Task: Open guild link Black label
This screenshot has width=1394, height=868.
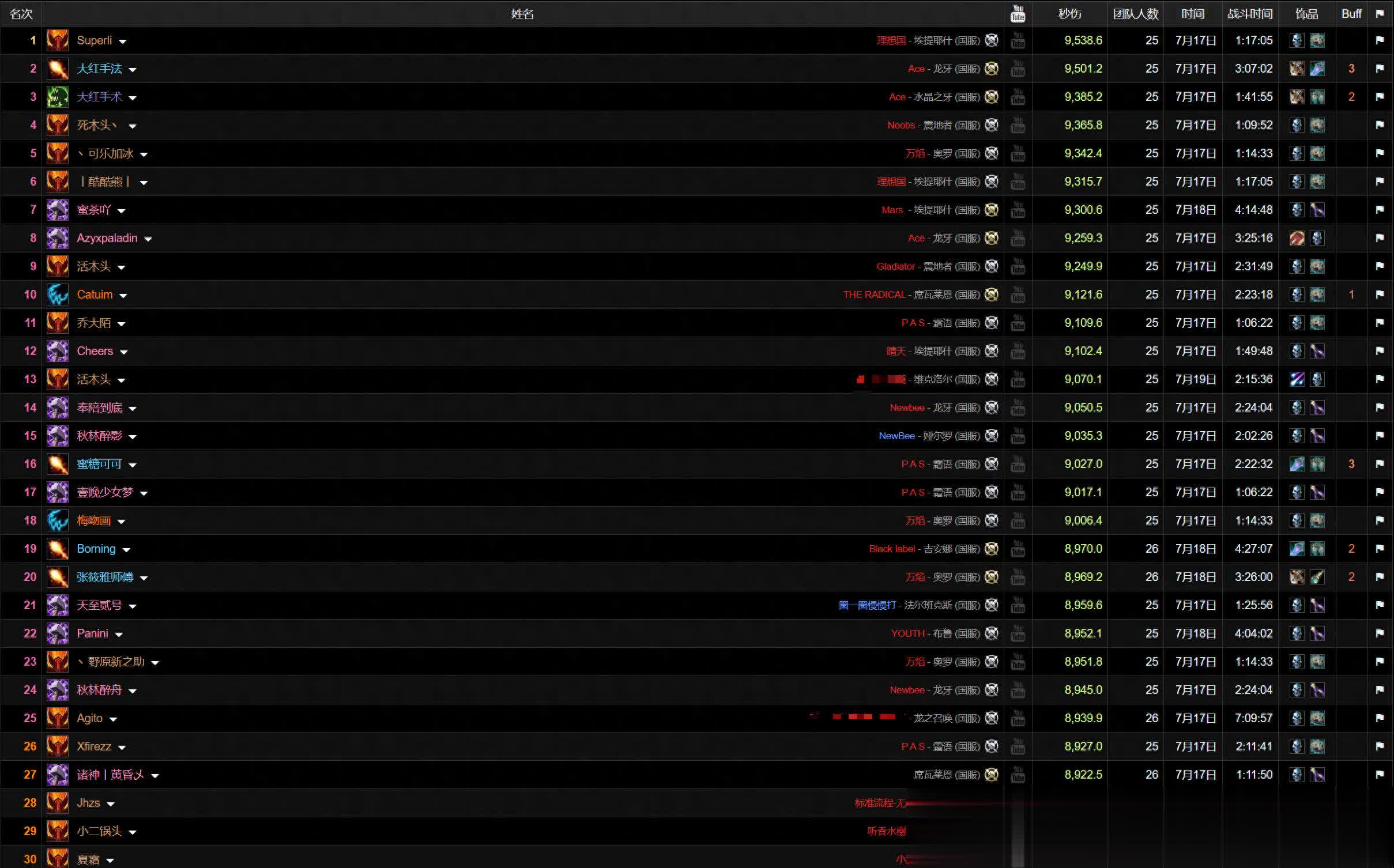Action: tap(891, 549)
